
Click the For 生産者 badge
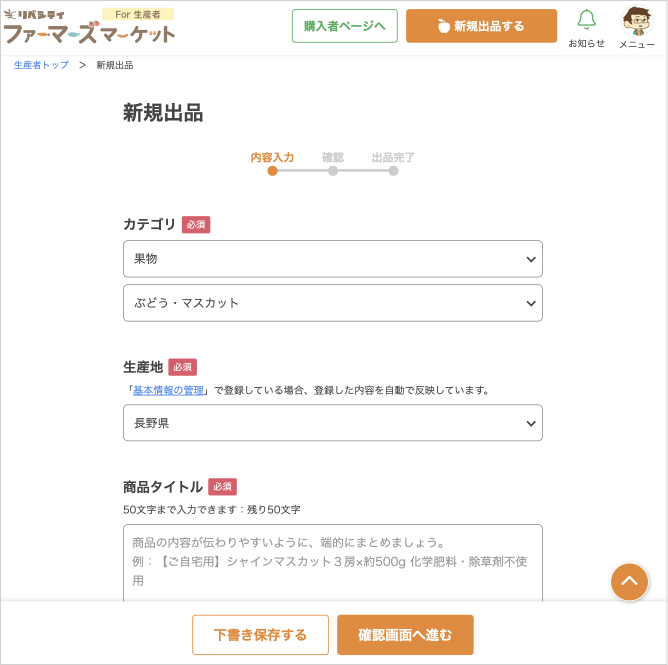click(x=138, y=14)
